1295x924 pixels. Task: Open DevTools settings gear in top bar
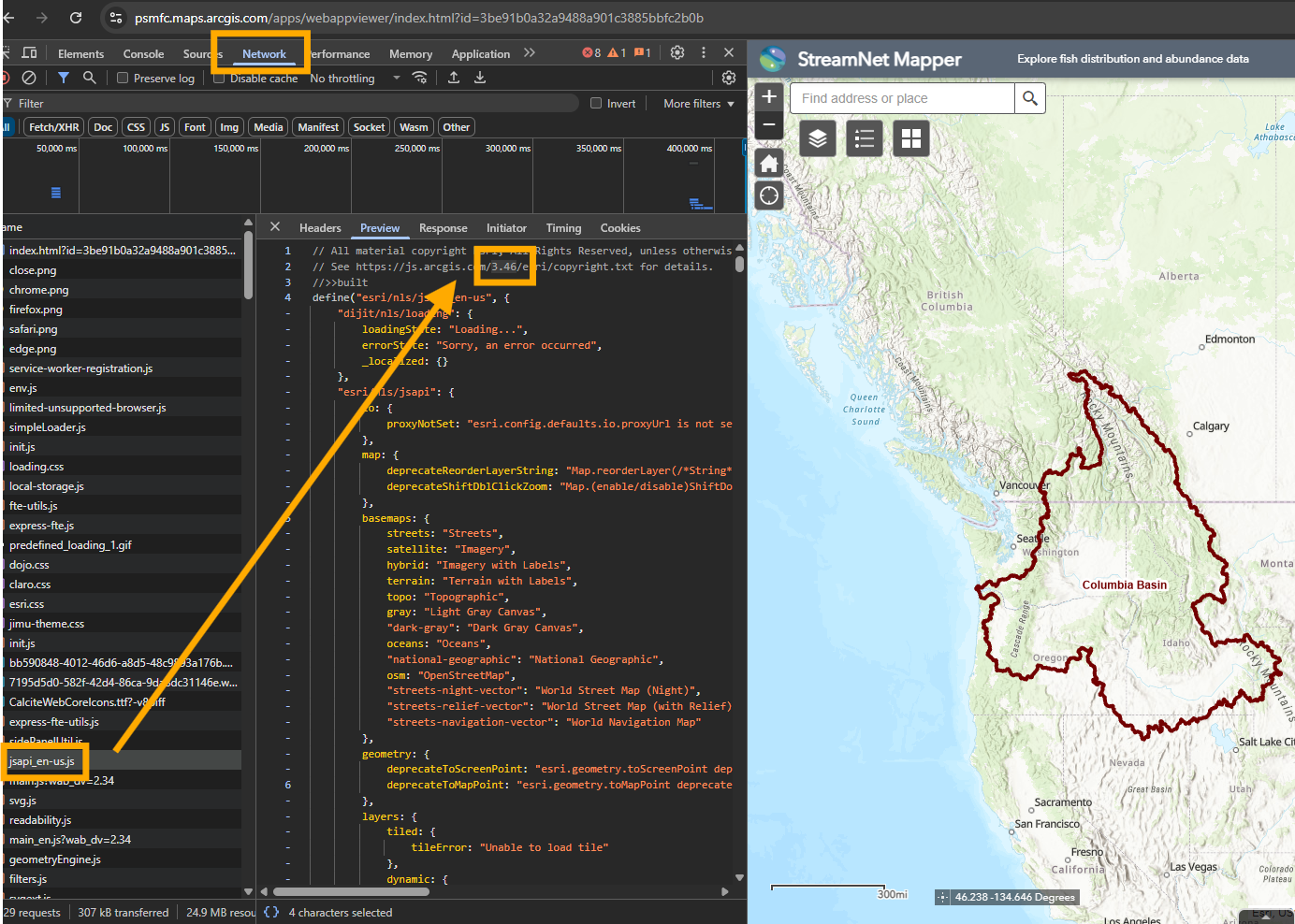[x=677, y=52]
